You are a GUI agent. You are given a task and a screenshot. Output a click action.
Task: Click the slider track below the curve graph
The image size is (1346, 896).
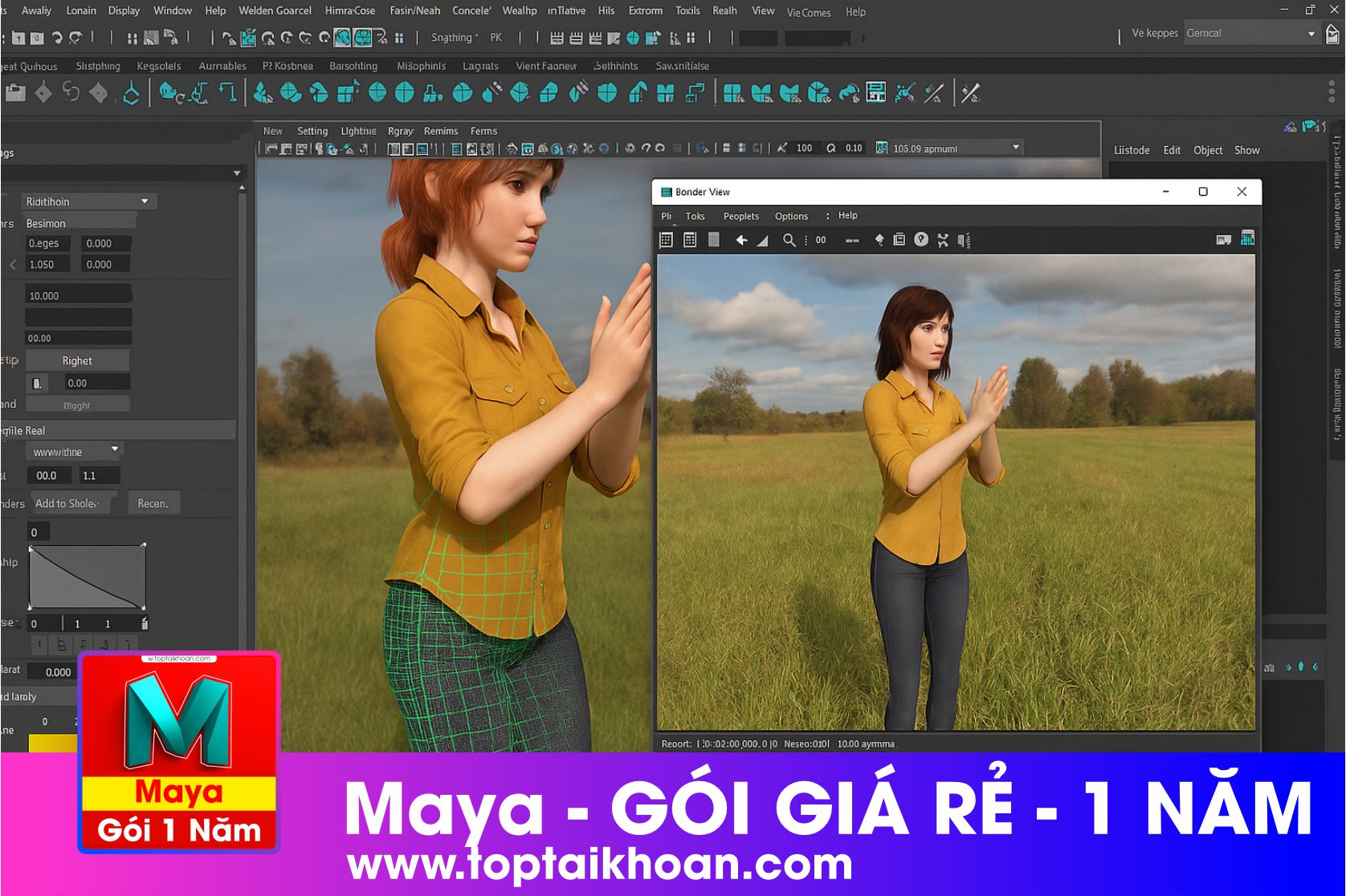[x=88, y=623]
